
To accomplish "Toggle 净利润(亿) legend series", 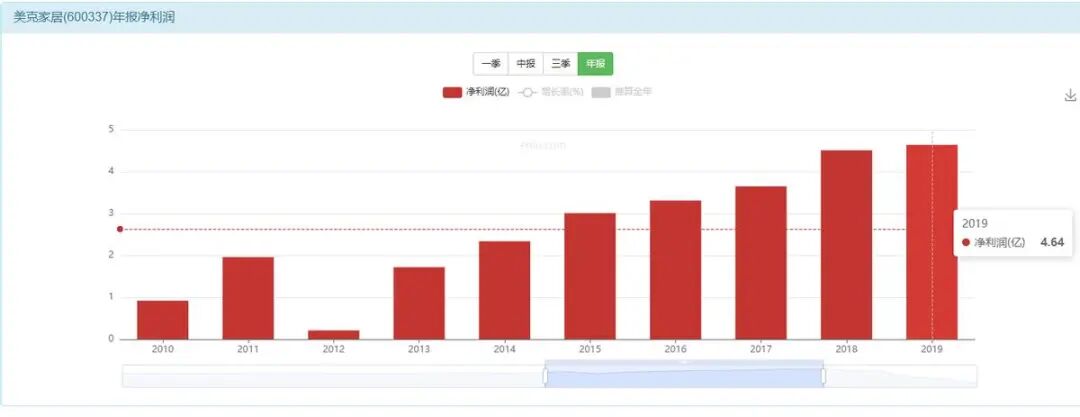I will 476,92.
